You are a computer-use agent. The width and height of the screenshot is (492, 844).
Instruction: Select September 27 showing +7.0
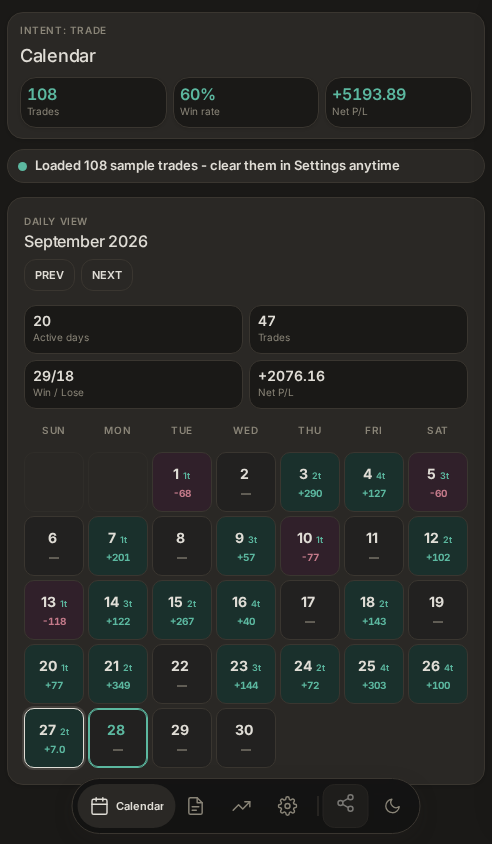pyautogui.click(x=54, y=738)
